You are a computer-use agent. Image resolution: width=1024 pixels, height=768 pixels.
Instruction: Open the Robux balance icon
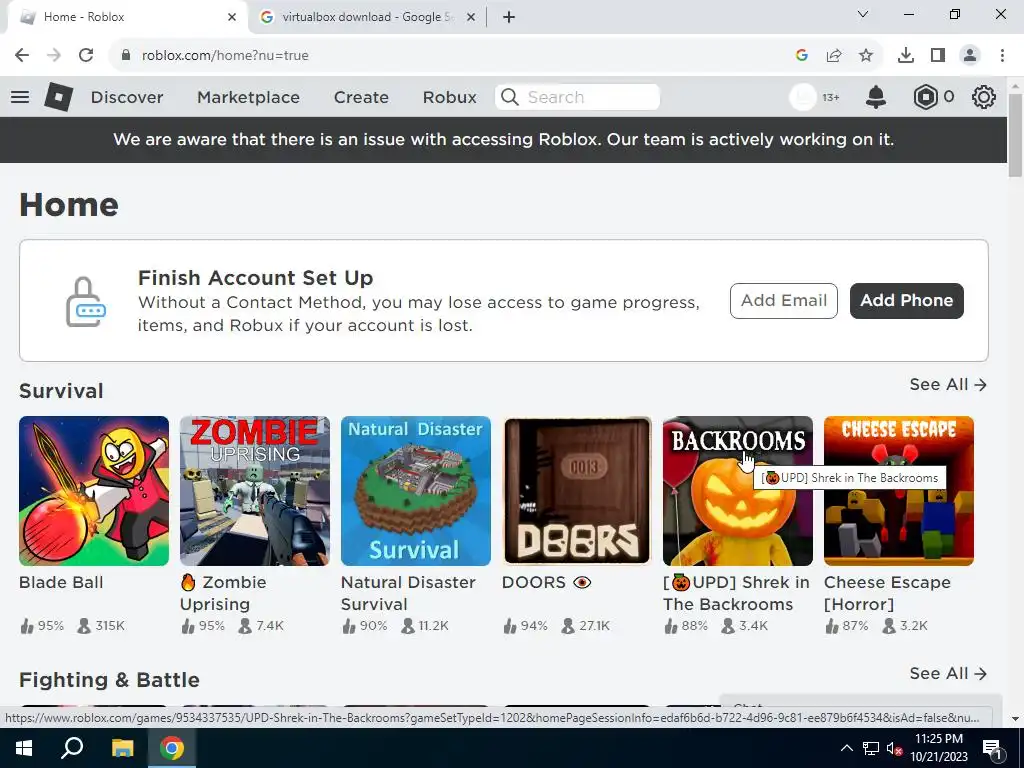925,97
